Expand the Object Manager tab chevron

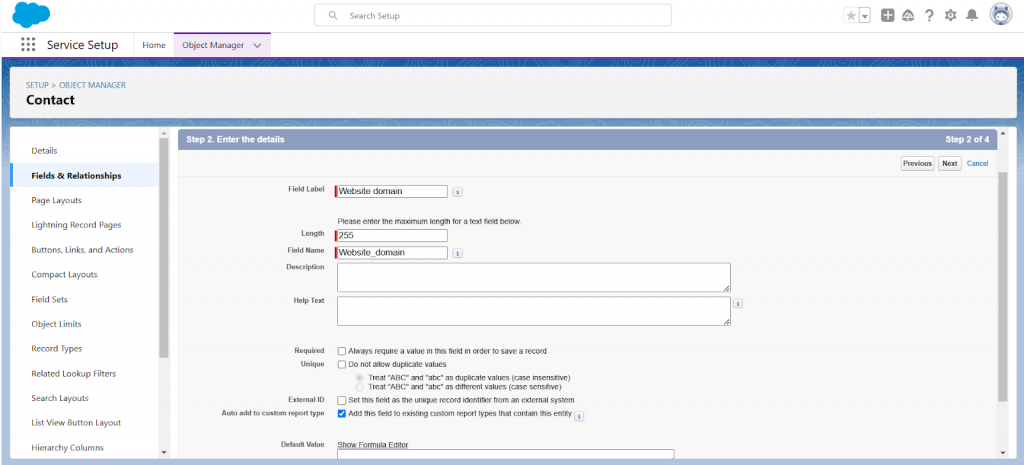point(257,45)
